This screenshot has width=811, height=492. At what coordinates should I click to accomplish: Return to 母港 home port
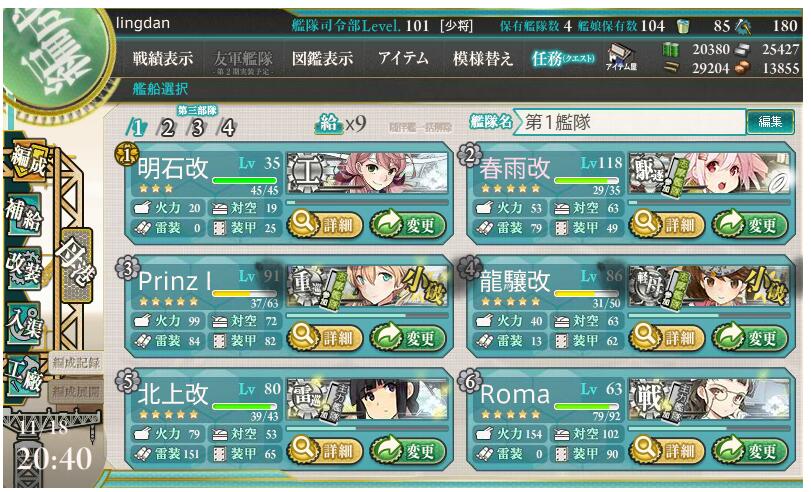76,266
